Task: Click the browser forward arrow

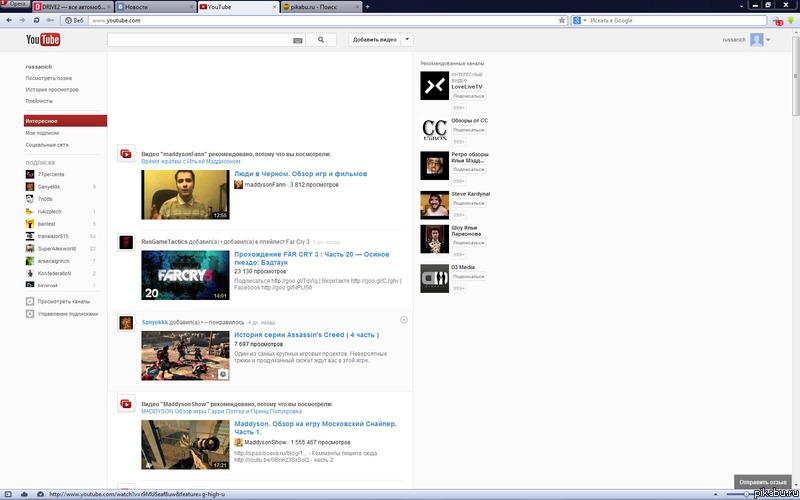Action: (22, 20)
